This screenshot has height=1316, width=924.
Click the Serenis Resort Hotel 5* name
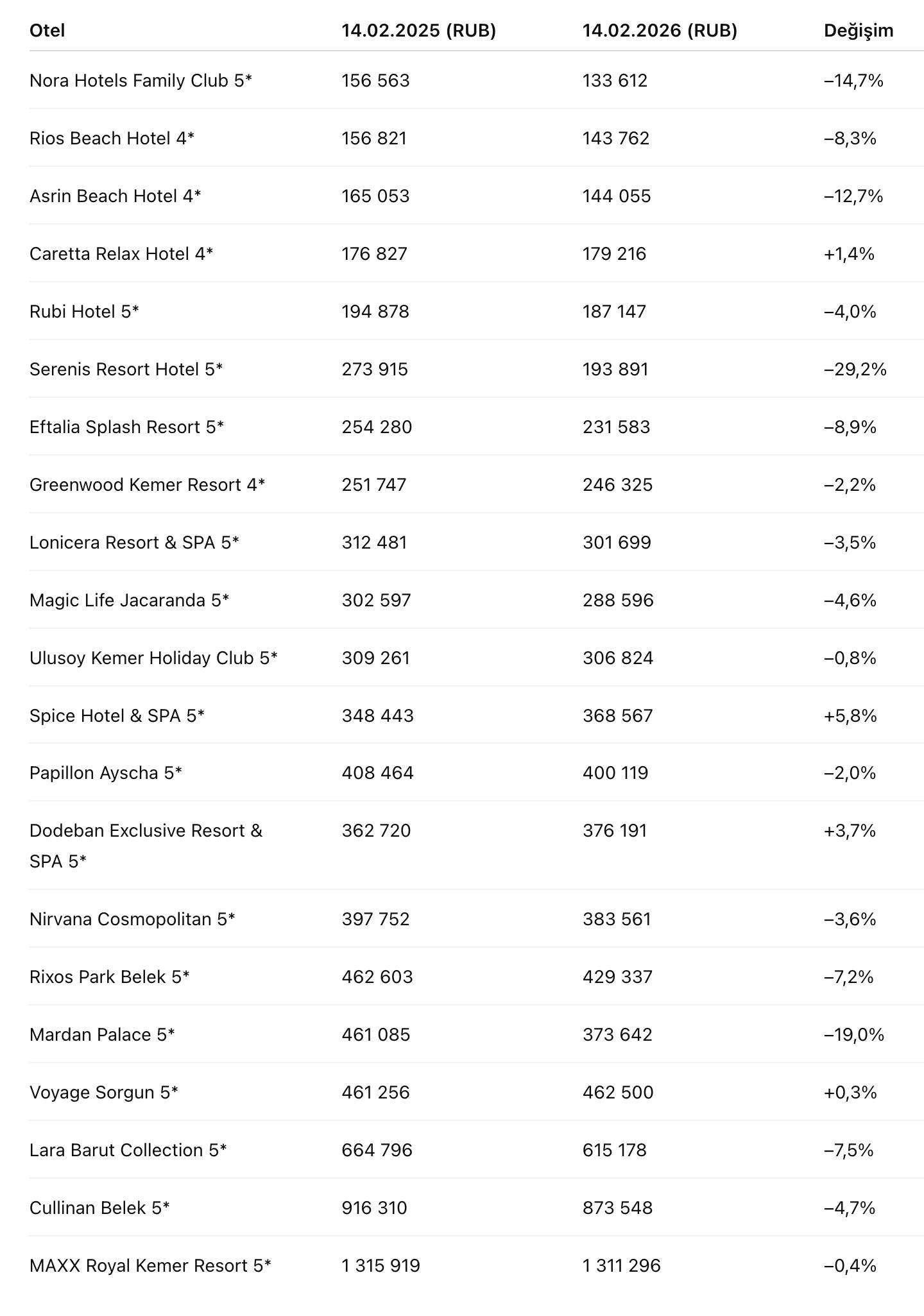tap(126, 370)
